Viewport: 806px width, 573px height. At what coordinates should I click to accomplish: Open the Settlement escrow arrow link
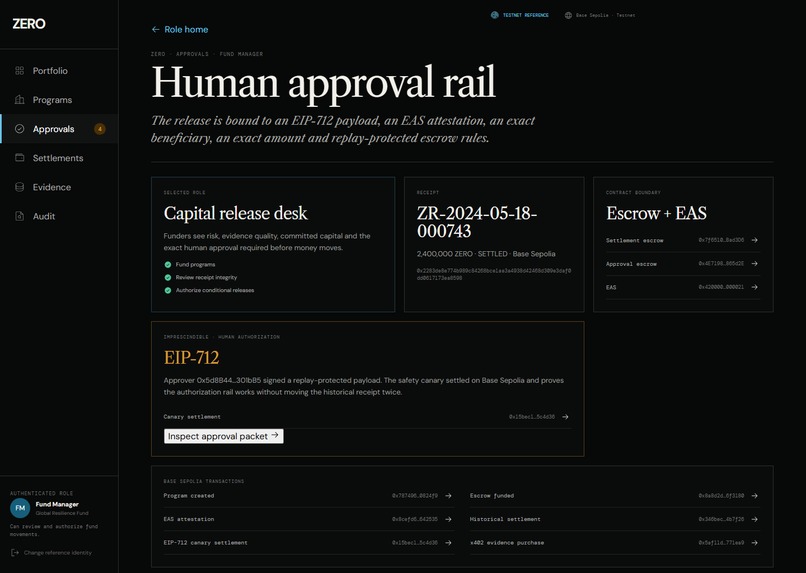(754, 240)
